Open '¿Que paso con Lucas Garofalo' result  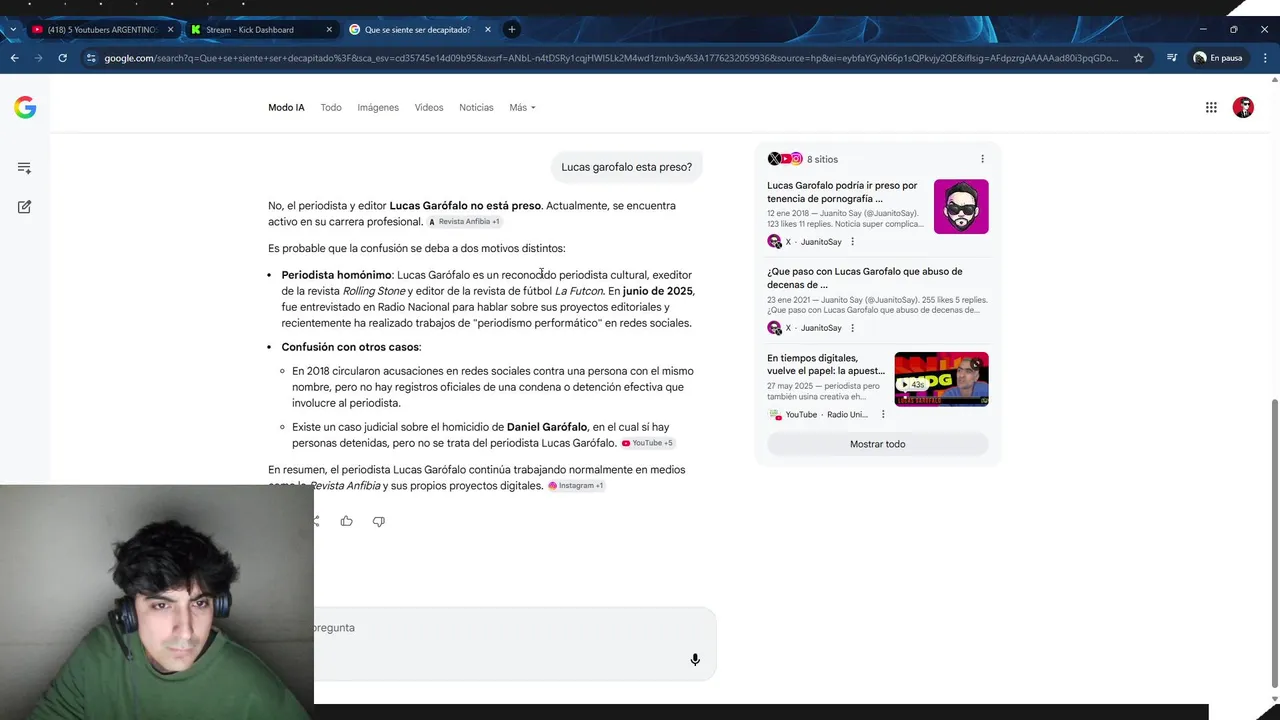tap(865, 278)
